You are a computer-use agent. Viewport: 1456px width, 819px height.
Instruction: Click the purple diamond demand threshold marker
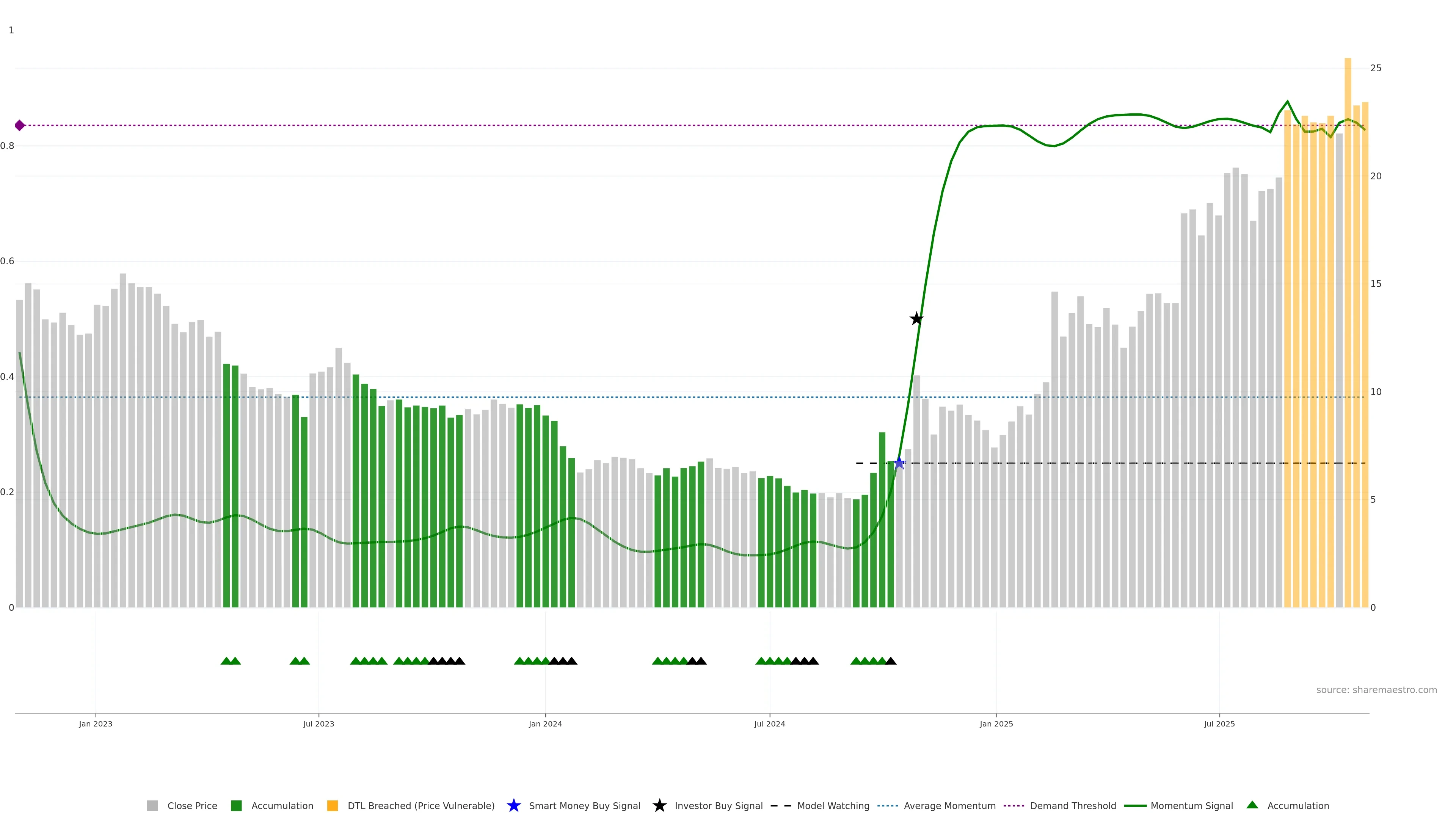click(x=20, y=126)
